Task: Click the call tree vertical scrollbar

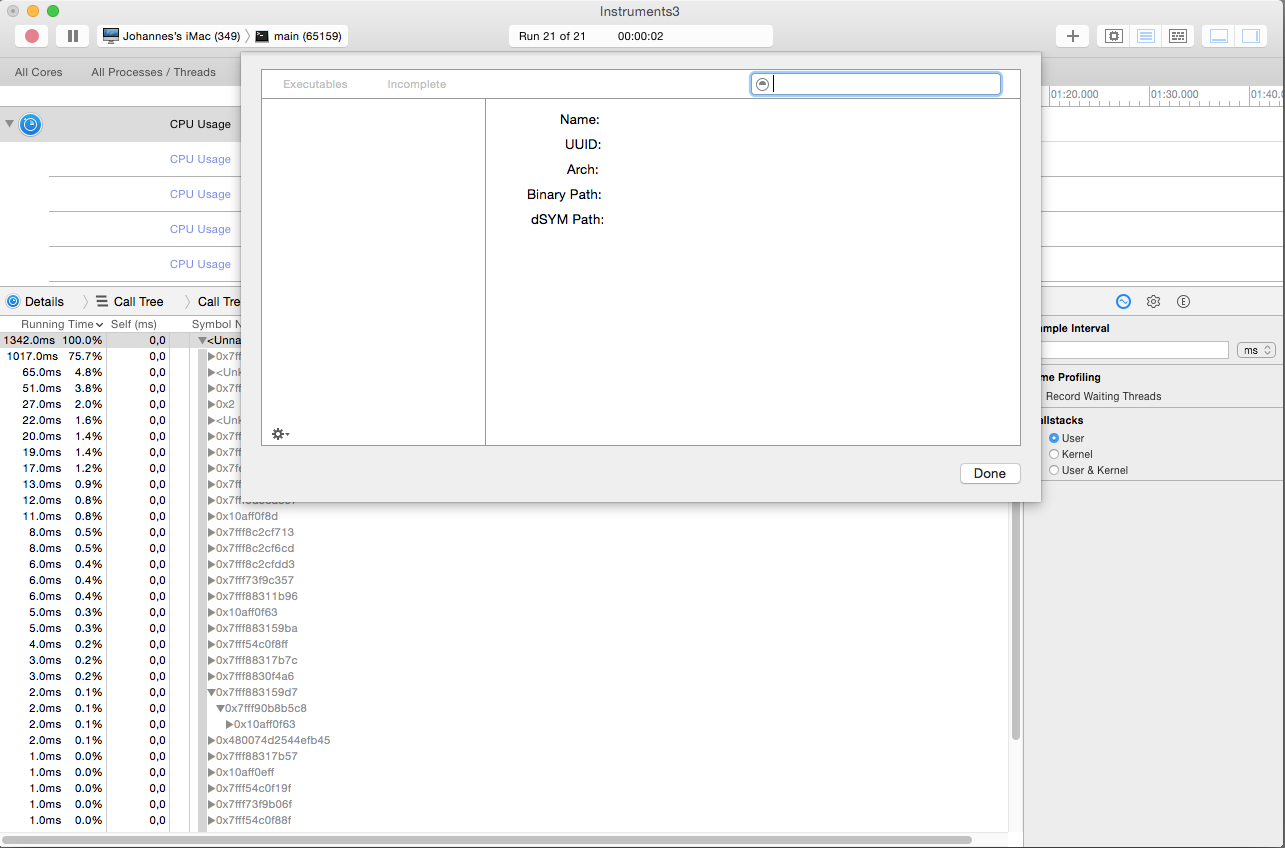Action: click(1016, 620)
